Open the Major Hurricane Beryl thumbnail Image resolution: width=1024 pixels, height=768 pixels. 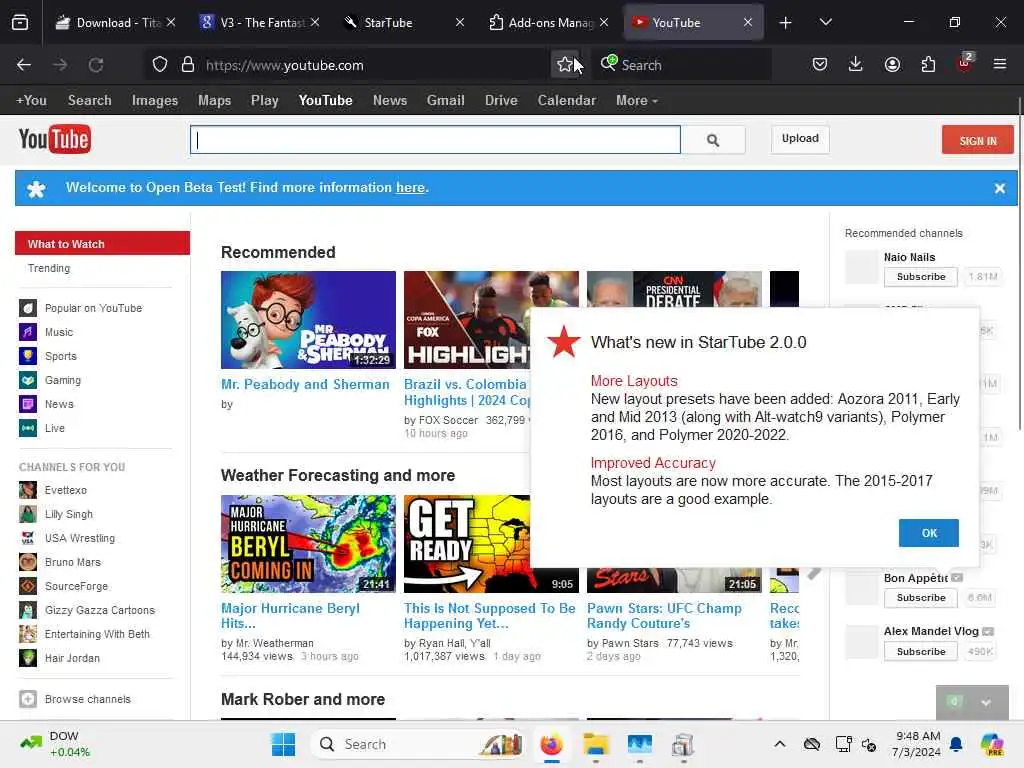[x=308, y=544]
